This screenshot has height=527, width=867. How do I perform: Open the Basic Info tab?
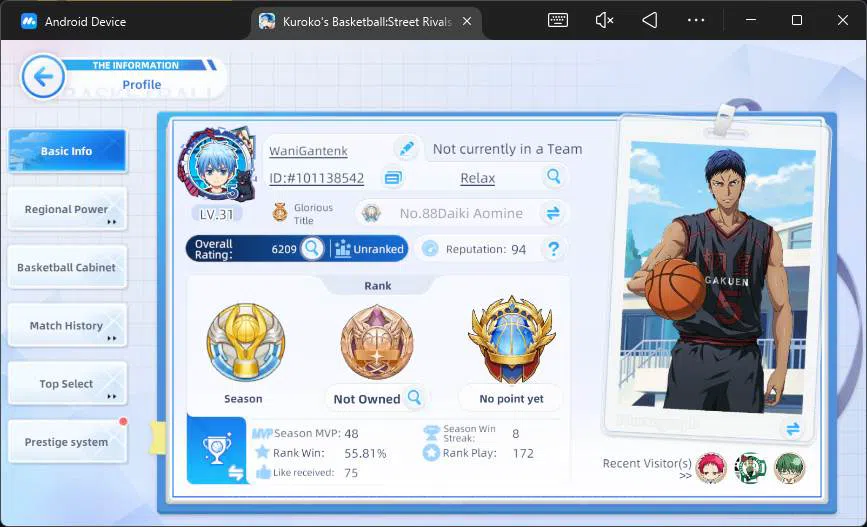click(x=67, y=151)
